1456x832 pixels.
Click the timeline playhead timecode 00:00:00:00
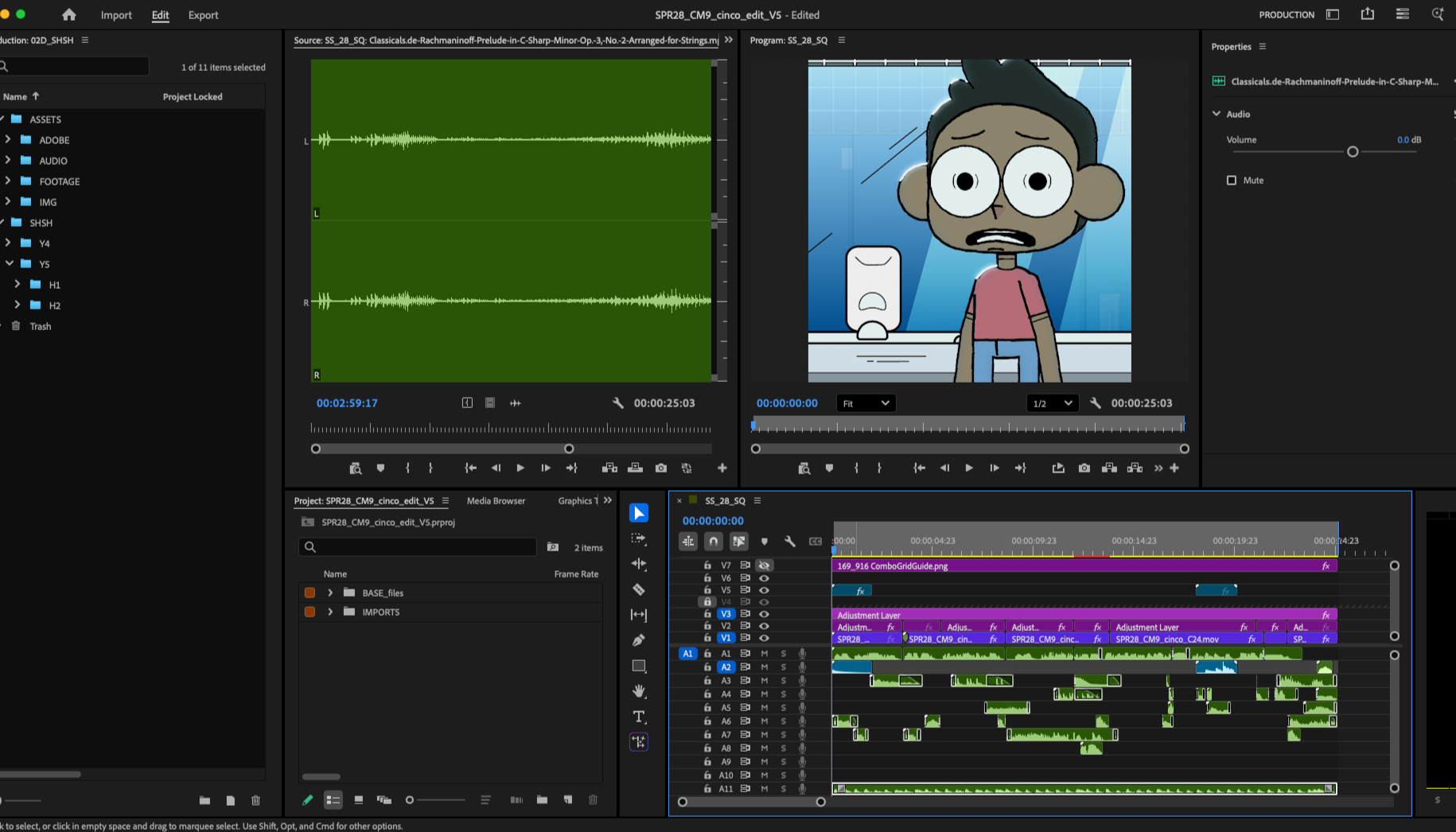coord(713,520)
